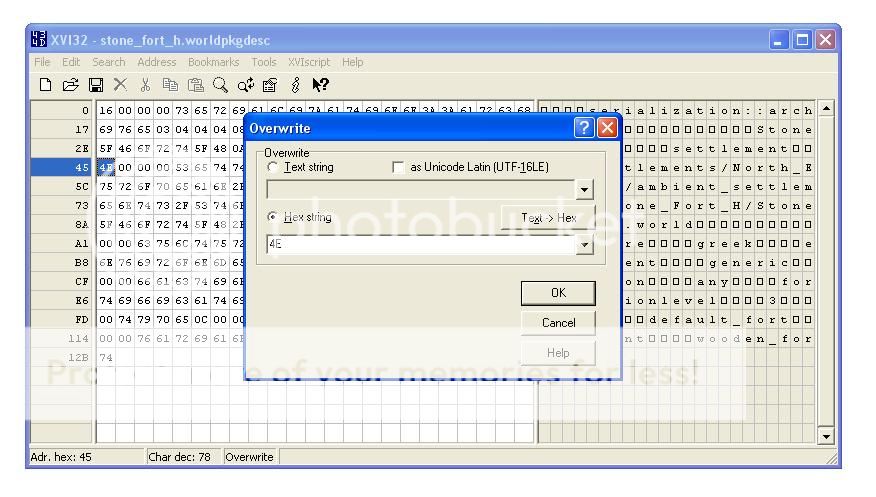Click the New file icon

48,85
